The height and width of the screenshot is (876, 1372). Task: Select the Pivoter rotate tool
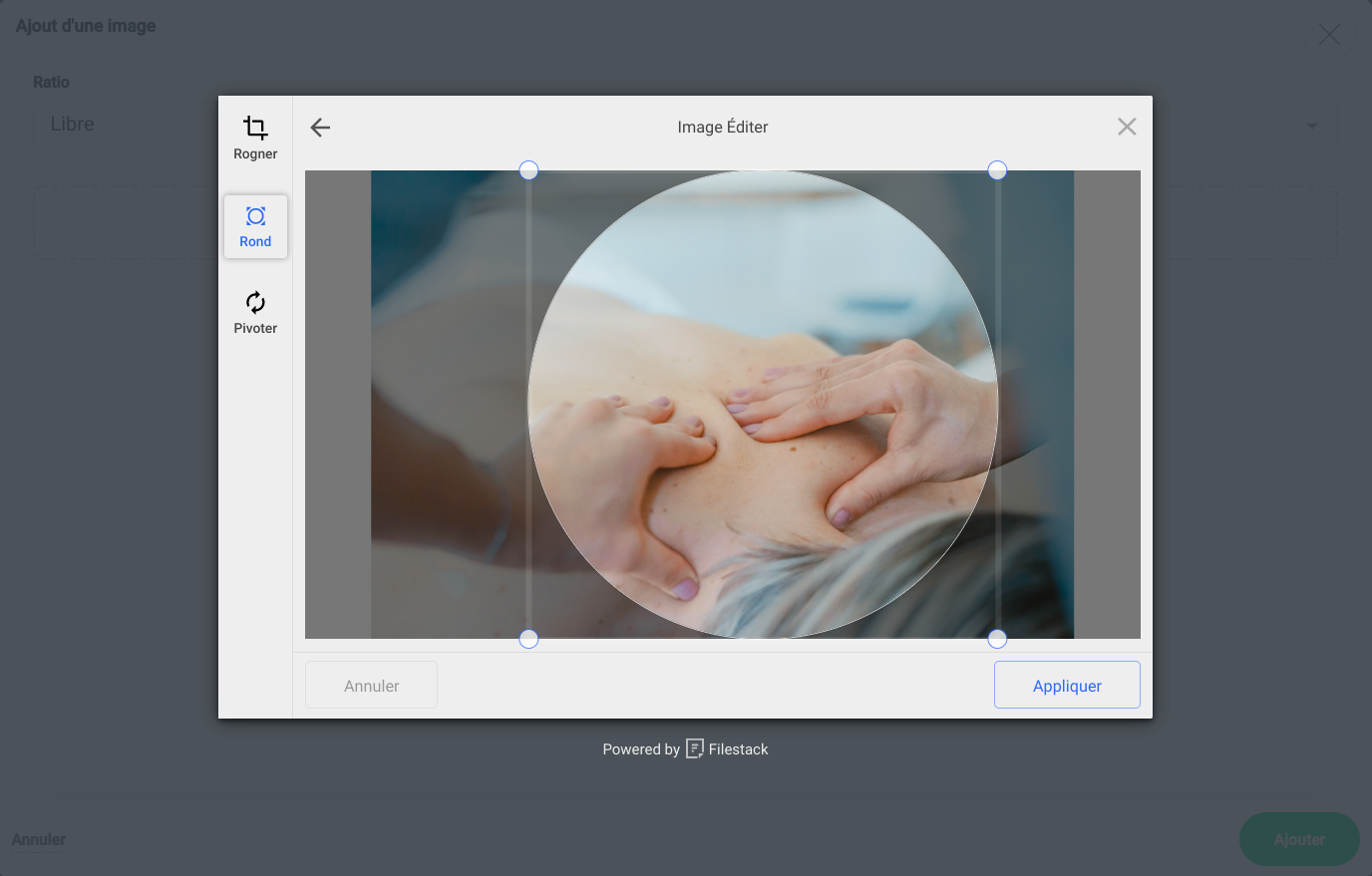(x=255, y=313)
